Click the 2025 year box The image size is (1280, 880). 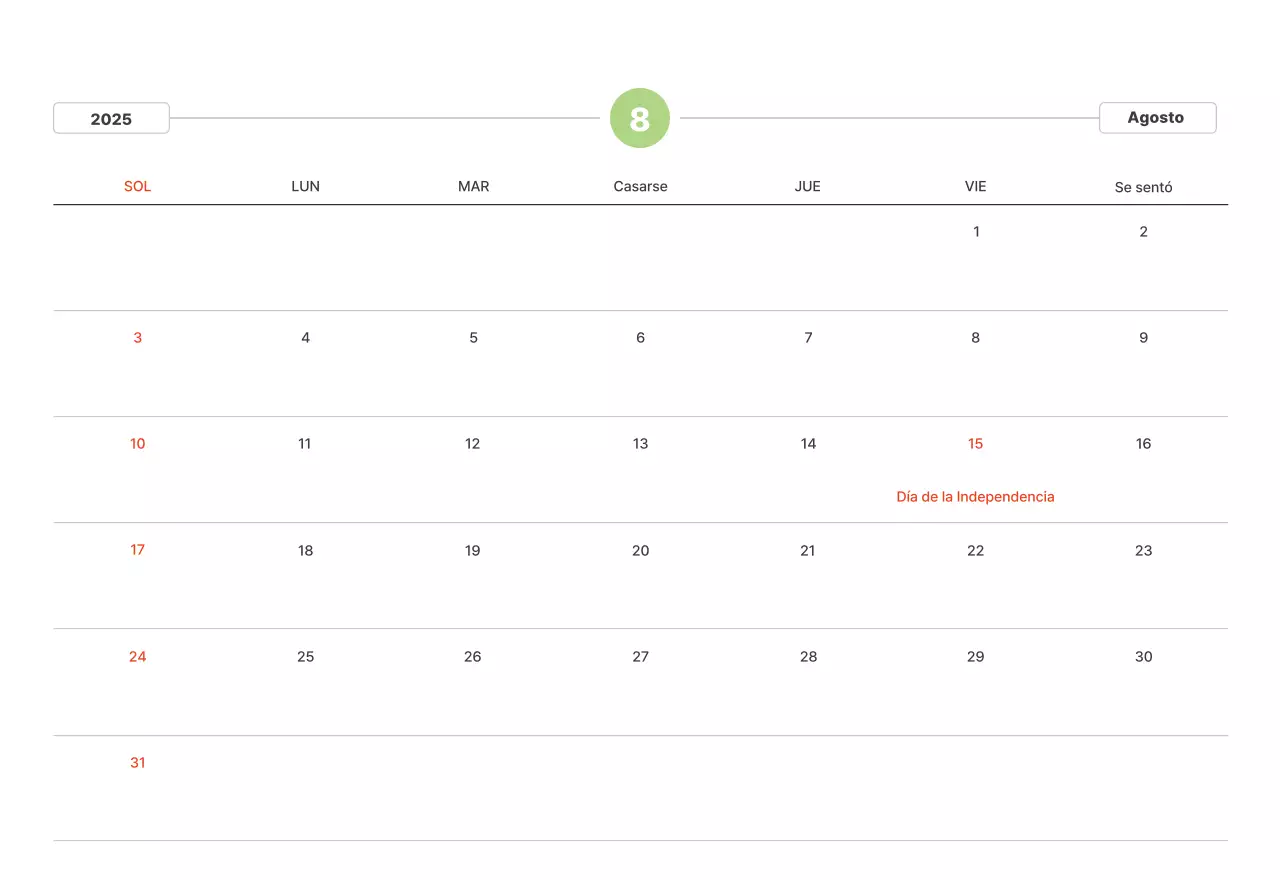click(x=111, y=118)
